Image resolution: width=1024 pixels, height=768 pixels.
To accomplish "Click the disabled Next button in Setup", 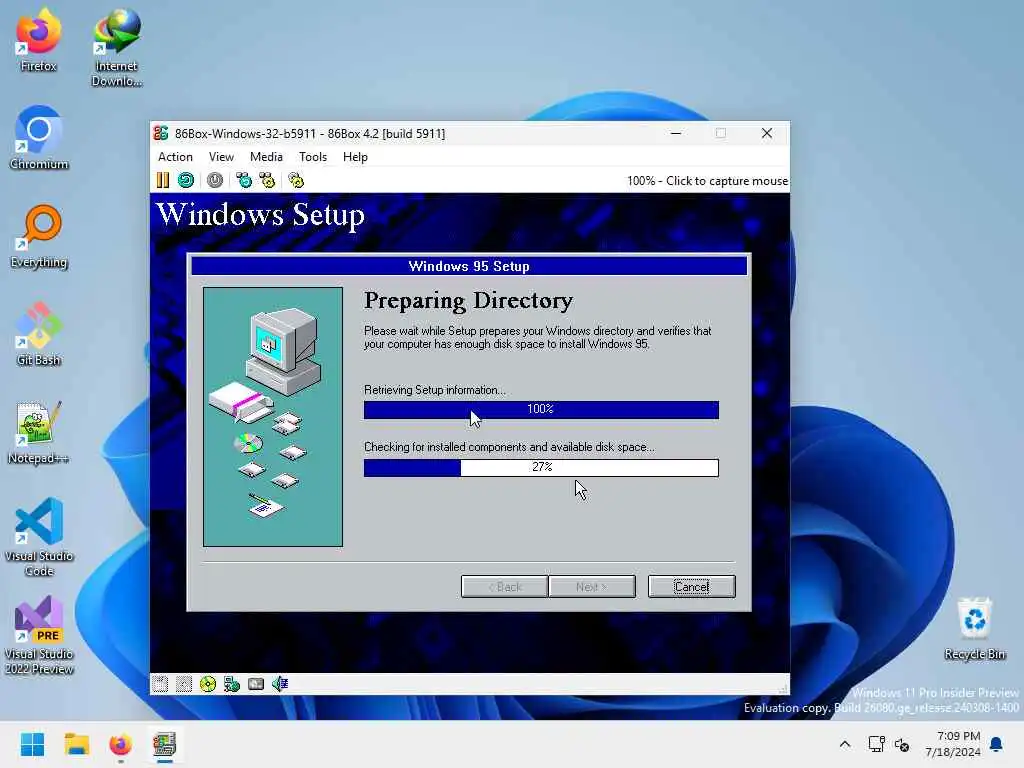I will [x=592, y=586].
